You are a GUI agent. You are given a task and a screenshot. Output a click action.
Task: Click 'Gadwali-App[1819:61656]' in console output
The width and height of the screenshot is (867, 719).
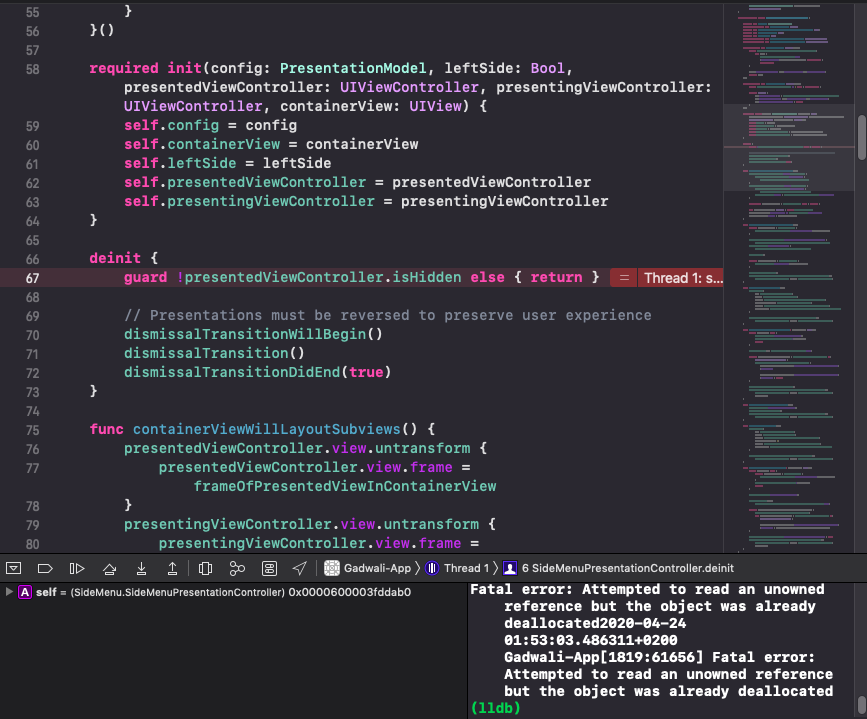pyautogui.click(x=603, y=657)
